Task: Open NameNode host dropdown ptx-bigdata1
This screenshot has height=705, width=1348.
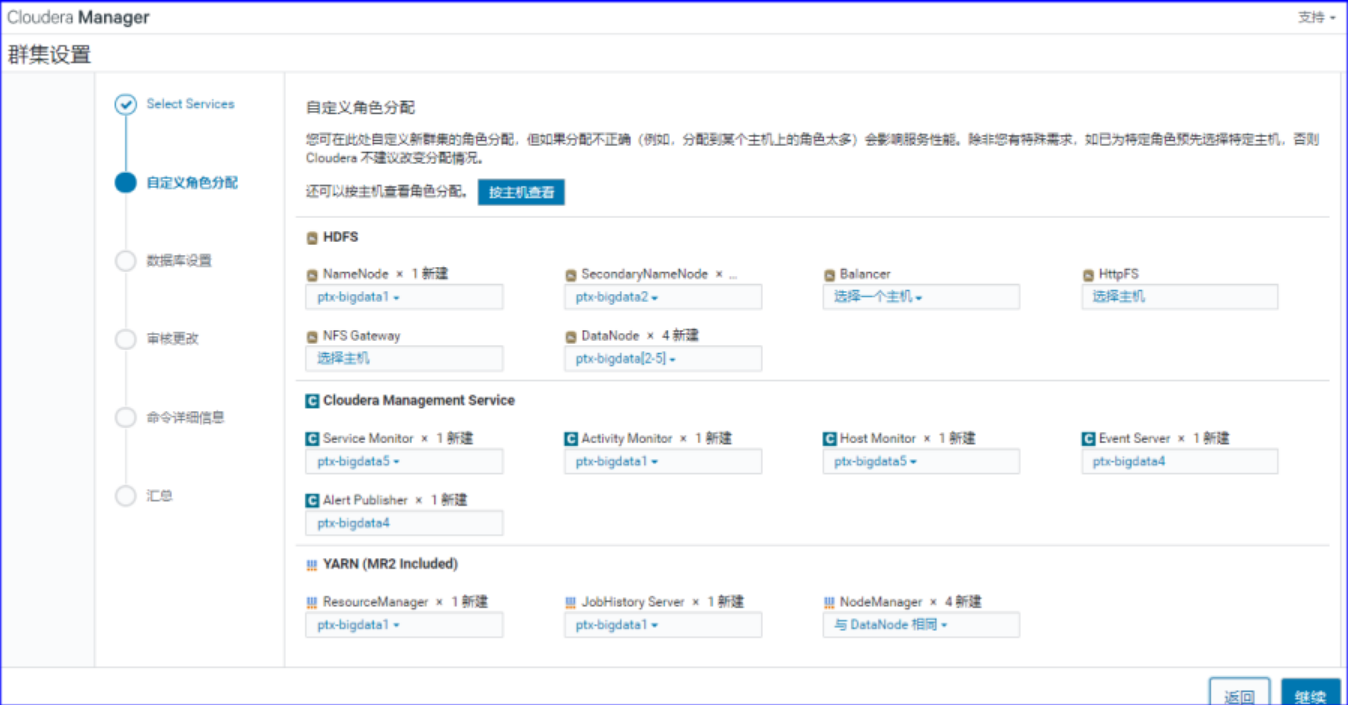Action: pos(404,297)
